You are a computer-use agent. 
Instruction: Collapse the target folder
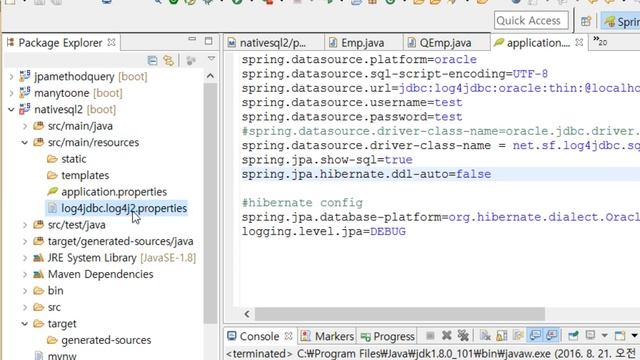(x=25, y=324)
